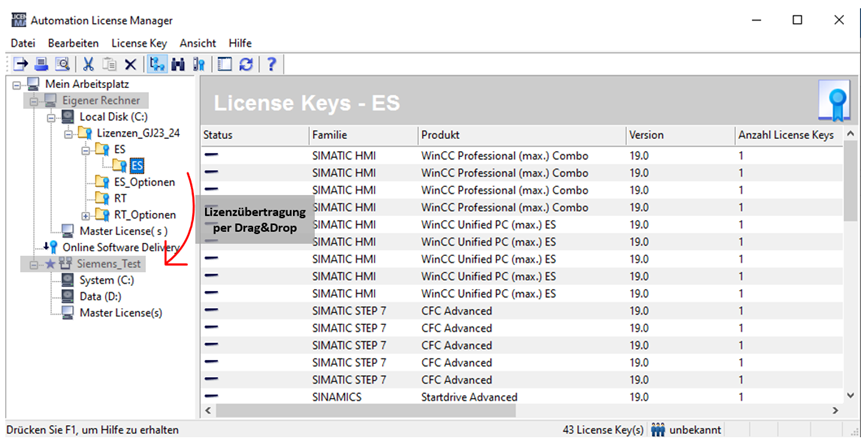Select Local Disk (C:) in tree

tap(113, 117)
